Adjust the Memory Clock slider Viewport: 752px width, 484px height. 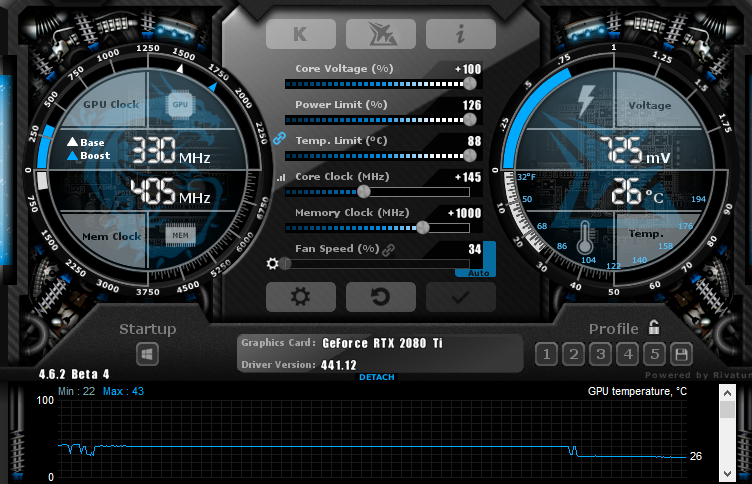(x=377, y=228)
